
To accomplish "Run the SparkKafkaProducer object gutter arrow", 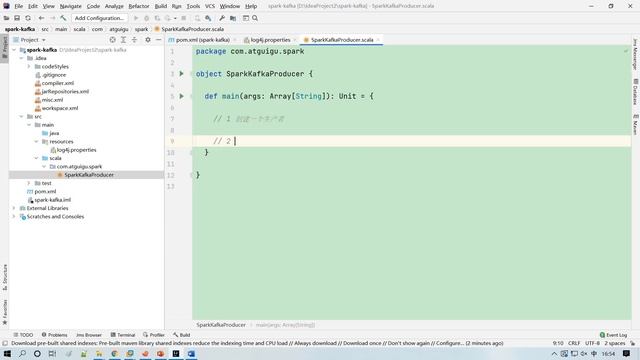I will [182, 74].
